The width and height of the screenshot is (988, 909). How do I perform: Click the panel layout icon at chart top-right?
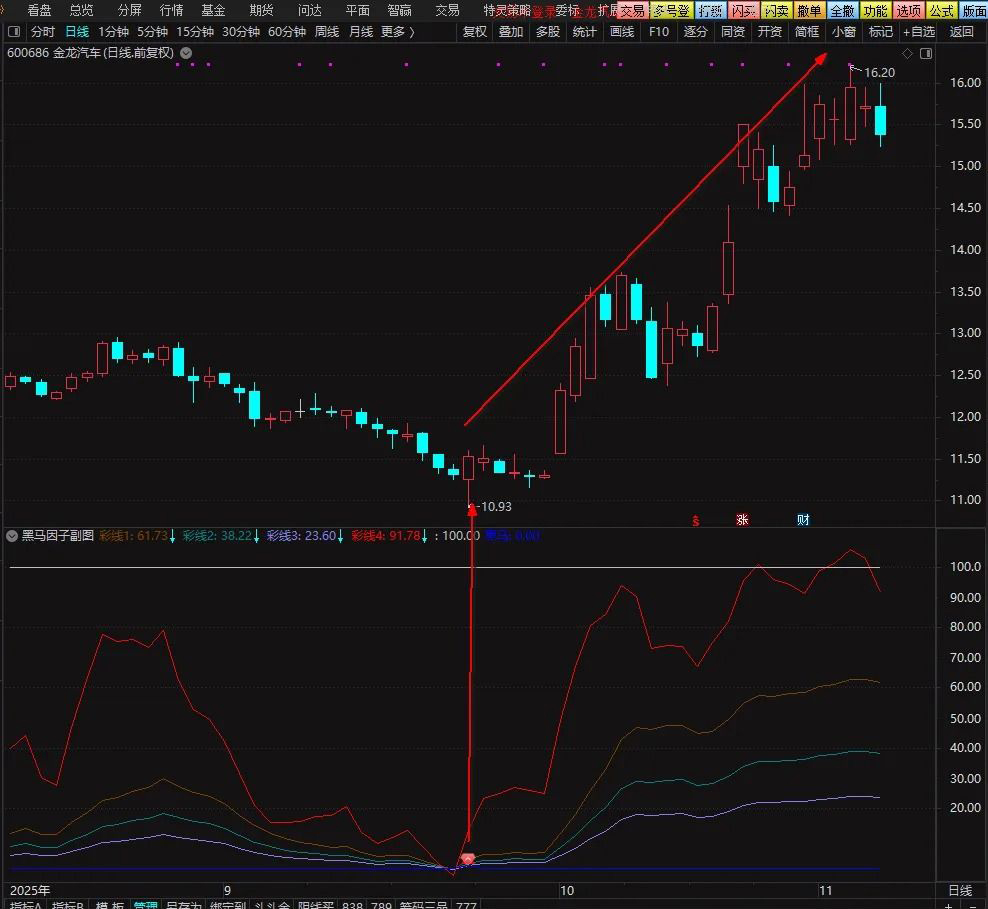(x=923, y=53)
